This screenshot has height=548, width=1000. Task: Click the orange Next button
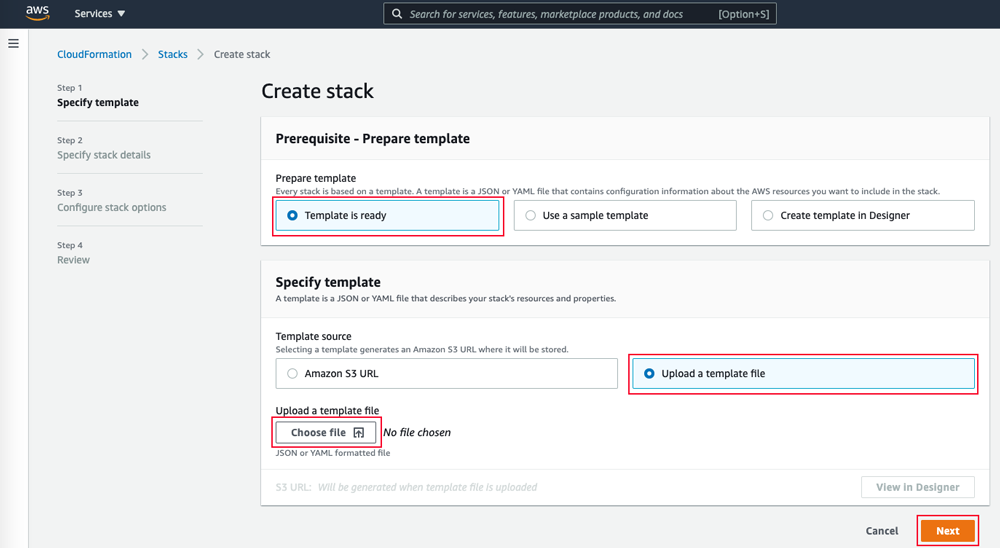tap(948, 531)
